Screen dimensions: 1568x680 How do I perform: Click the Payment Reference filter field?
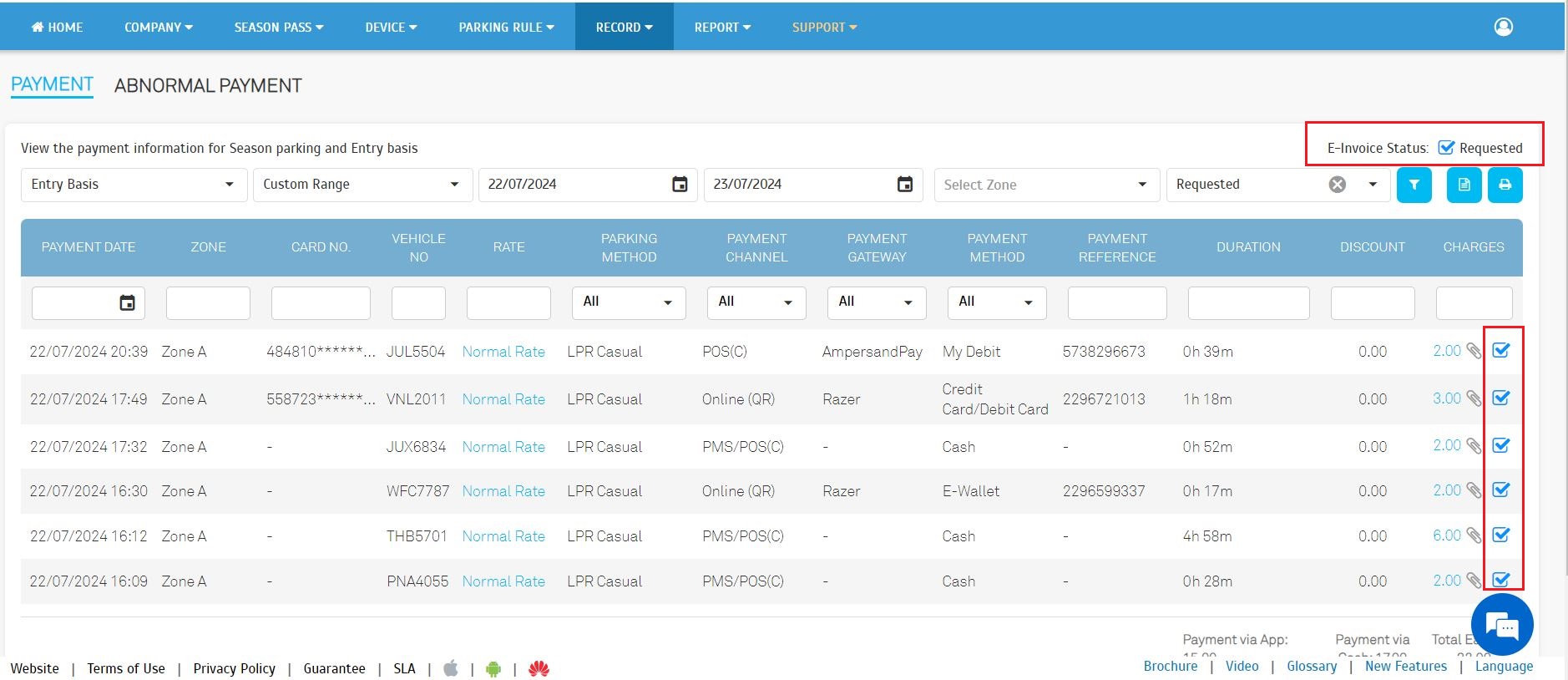(x=1117, y=303)
